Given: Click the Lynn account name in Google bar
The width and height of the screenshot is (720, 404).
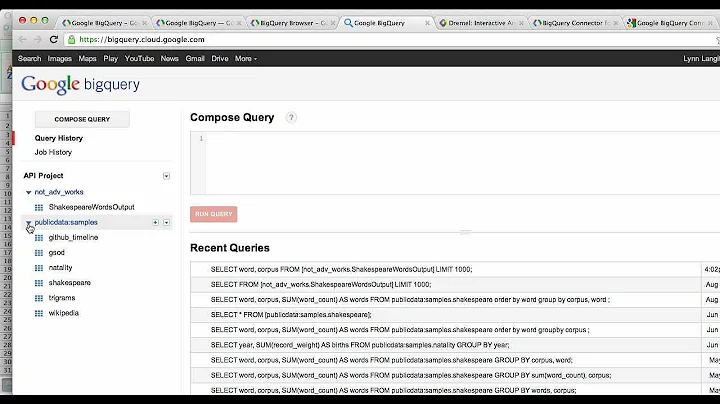Looking at the screenshot, I should point(701,59).
